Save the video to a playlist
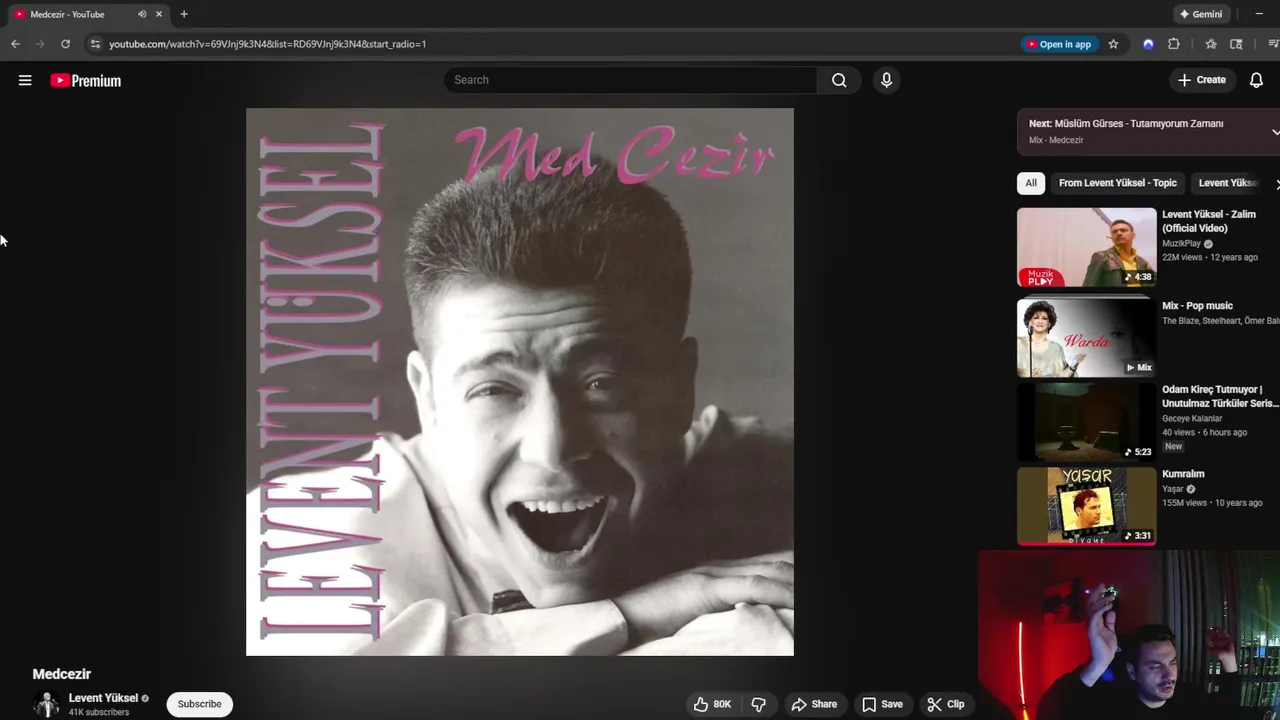Viewport: 1280px width, 720px height. (882, 704)
